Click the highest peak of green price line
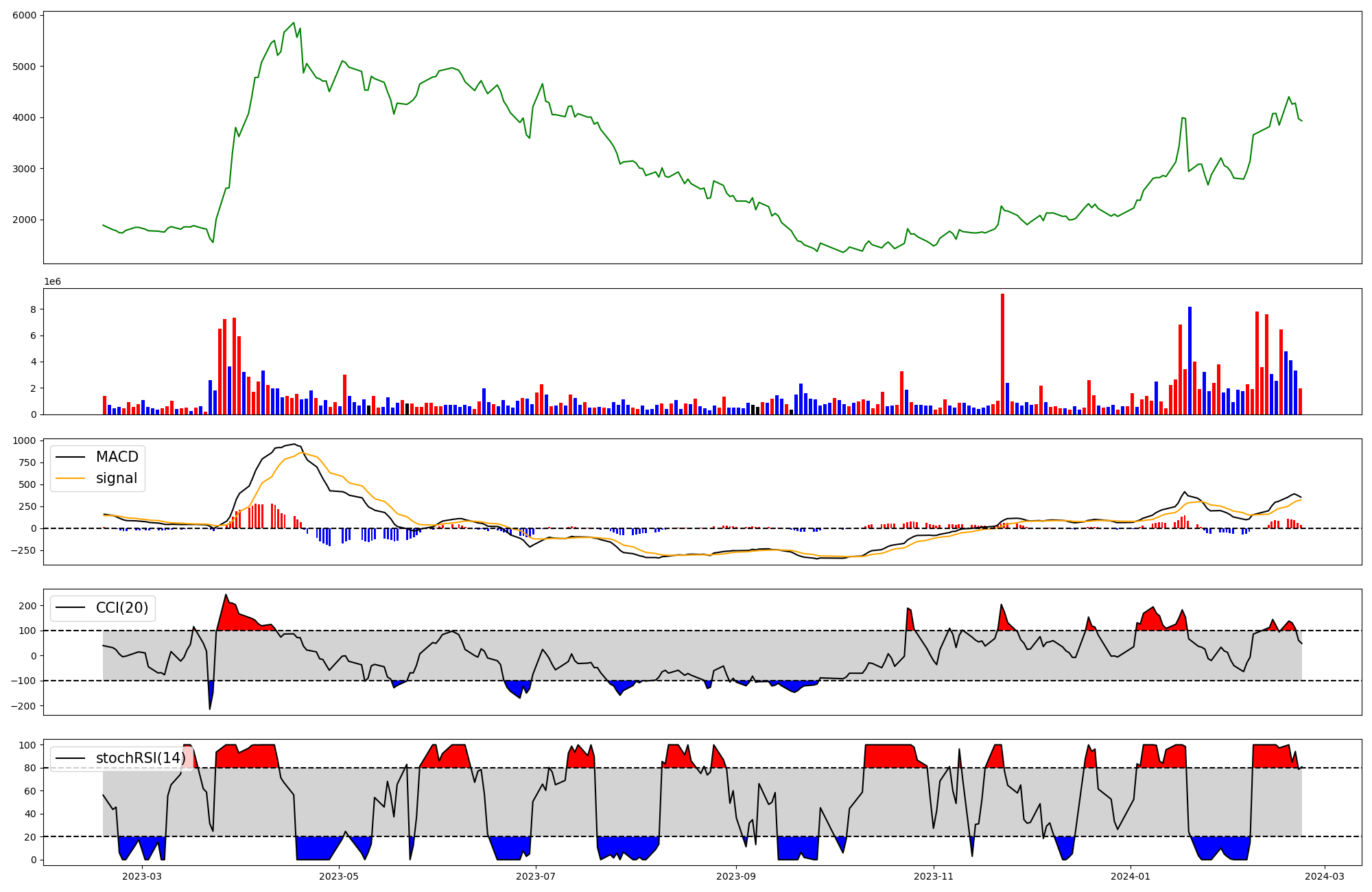Viewport: 1372px width, 892px height. pos(294,23)
